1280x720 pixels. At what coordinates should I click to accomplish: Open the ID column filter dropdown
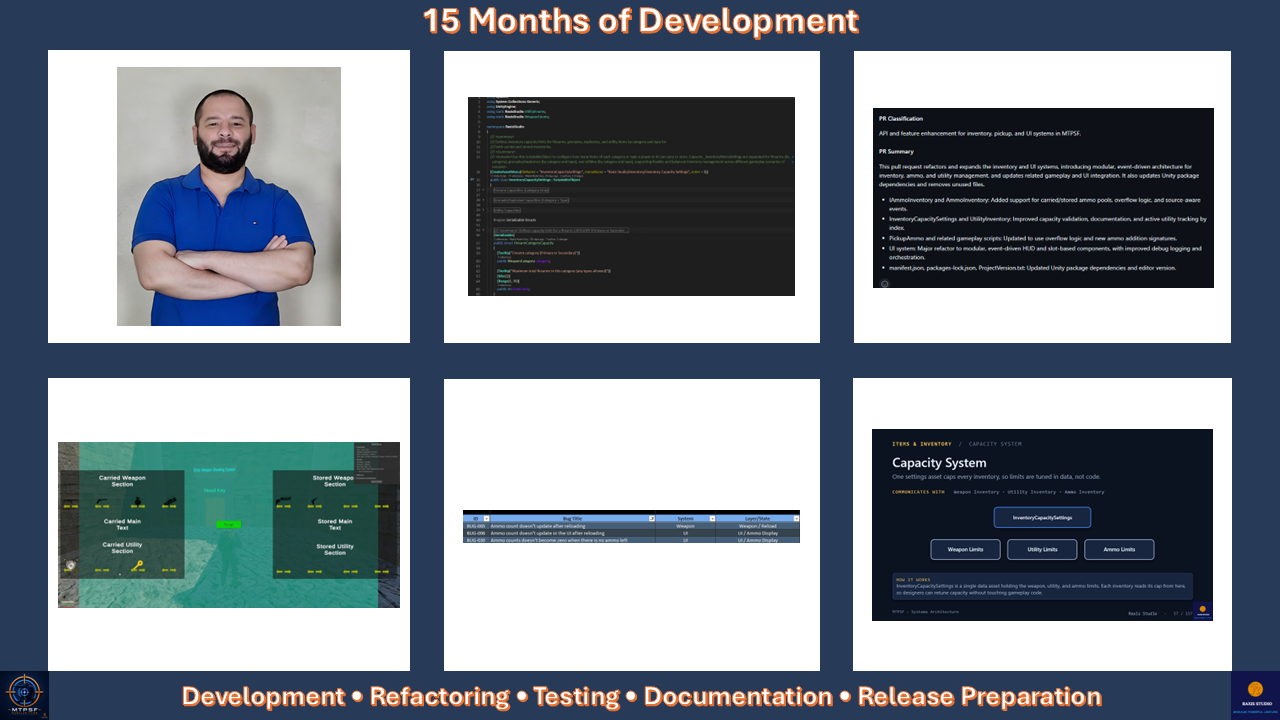click(x=486, y=519)
